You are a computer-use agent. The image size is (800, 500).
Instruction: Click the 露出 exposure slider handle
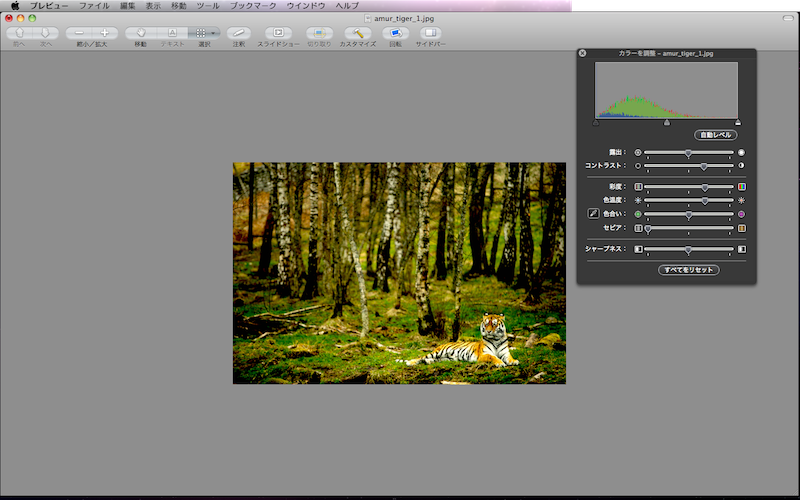click(688, 153)
